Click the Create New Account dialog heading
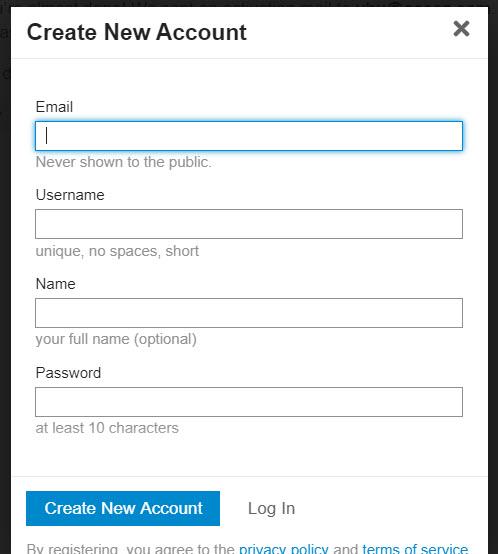Viewport: 498px width, 554px height. click(137, 32)
